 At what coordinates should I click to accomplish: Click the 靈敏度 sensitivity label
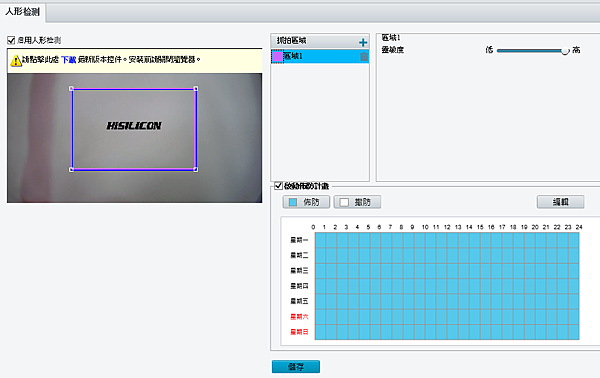393,50
